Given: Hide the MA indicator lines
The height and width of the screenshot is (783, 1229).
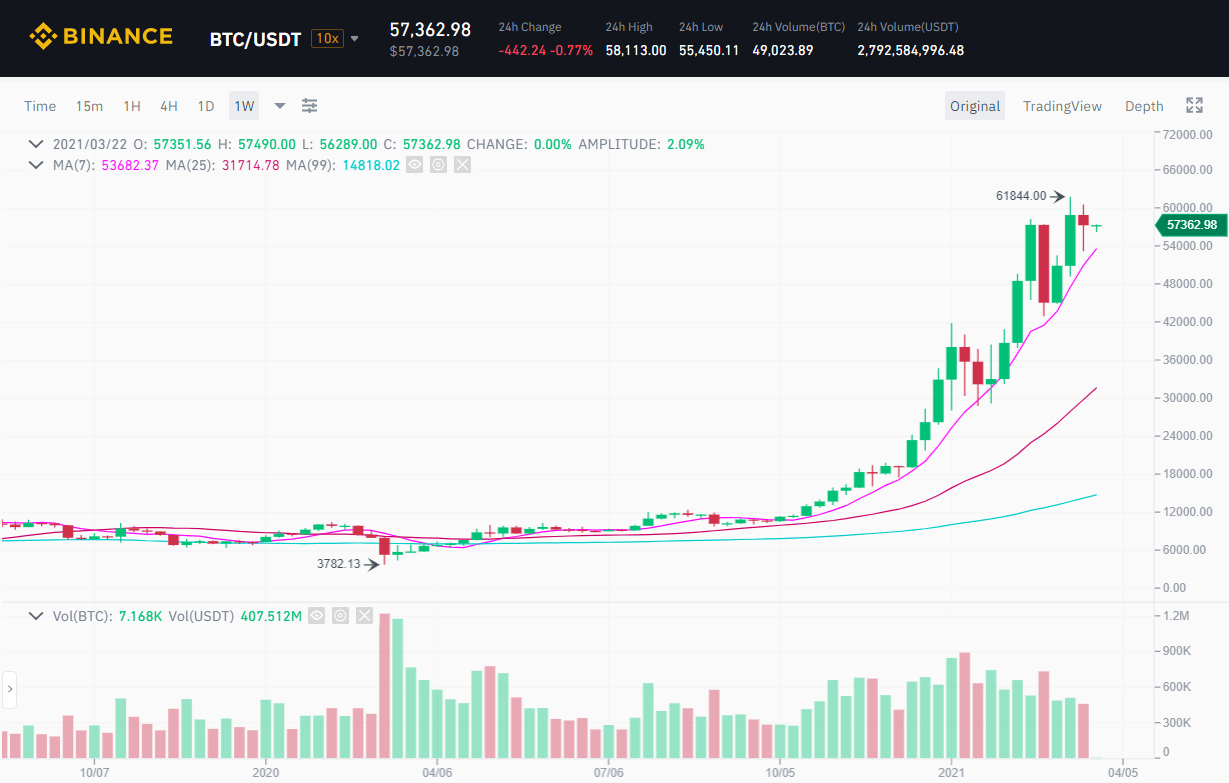Looking at the screenshot, I should (414, 165).
